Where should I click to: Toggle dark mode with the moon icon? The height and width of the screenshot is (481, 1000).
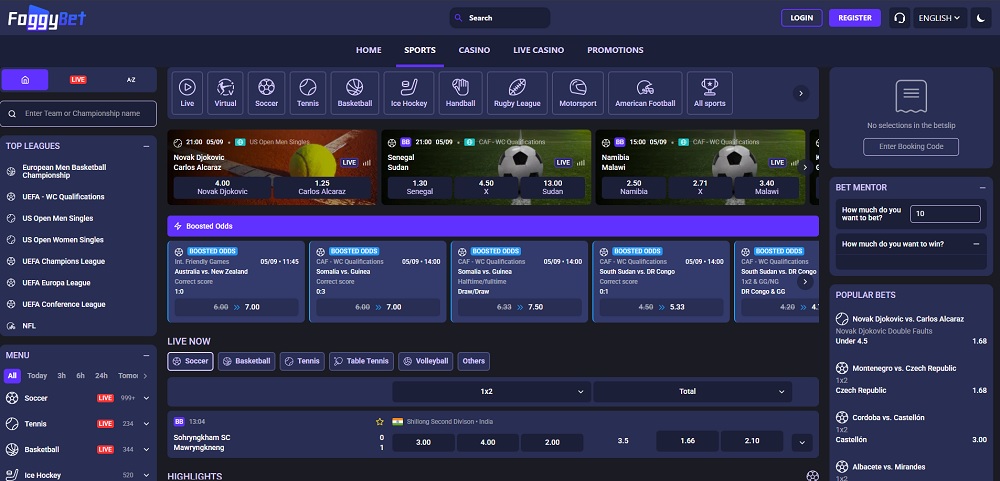(979, 18)
